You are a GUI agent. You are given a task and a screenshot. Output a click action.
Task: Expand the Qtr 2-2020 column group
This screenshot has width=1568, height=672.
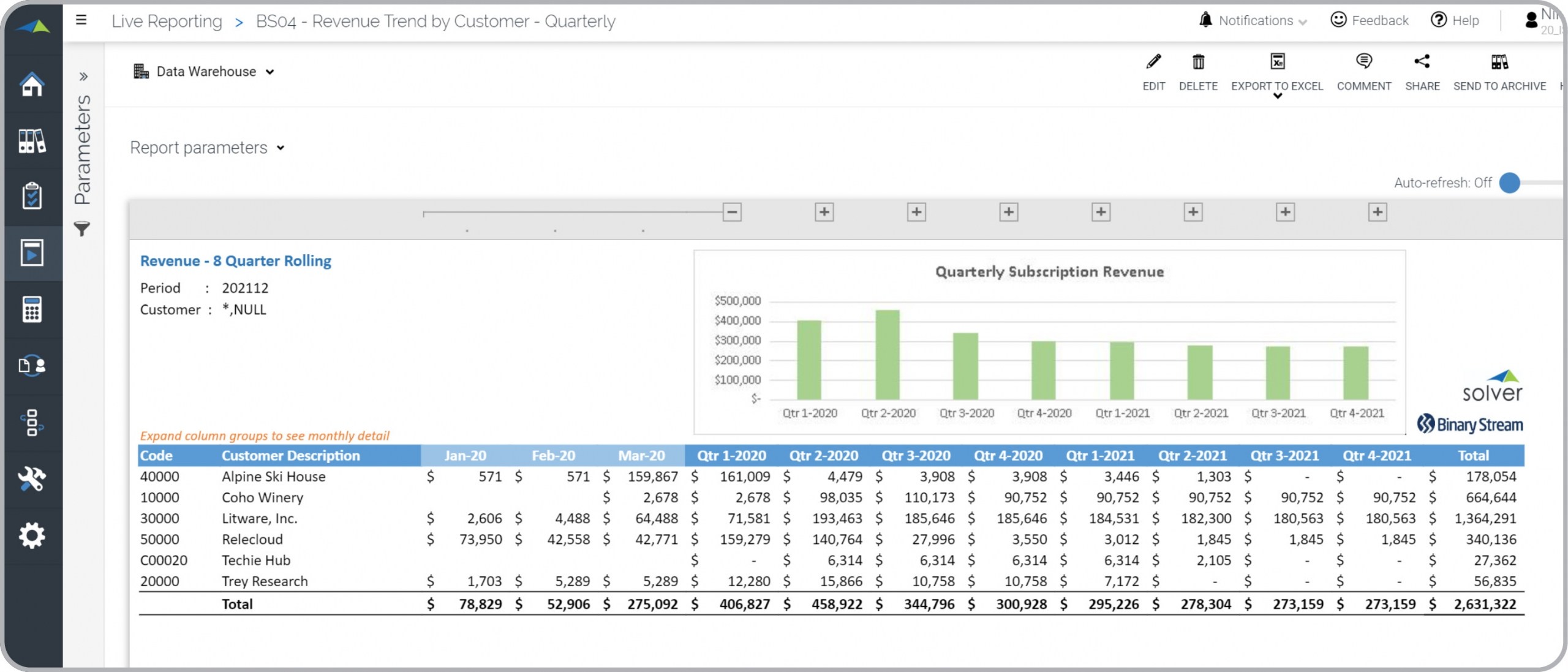point(824,212)
